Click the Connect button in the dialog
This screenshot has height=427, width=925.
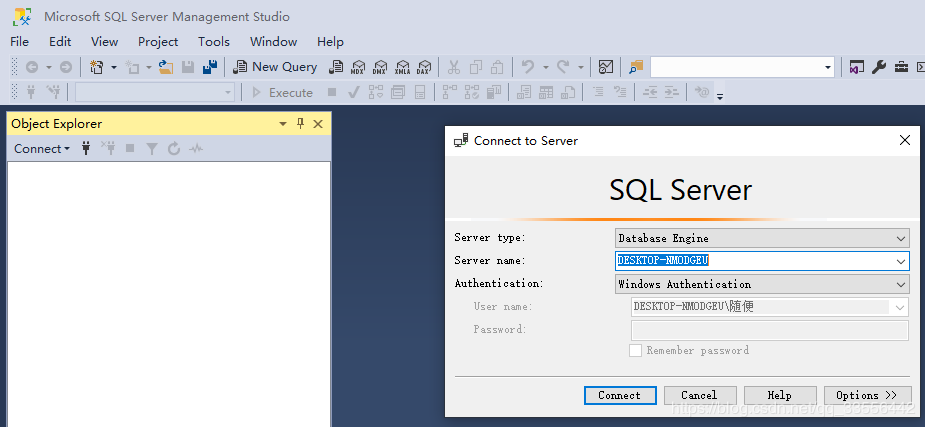click(x=620, y=395)
